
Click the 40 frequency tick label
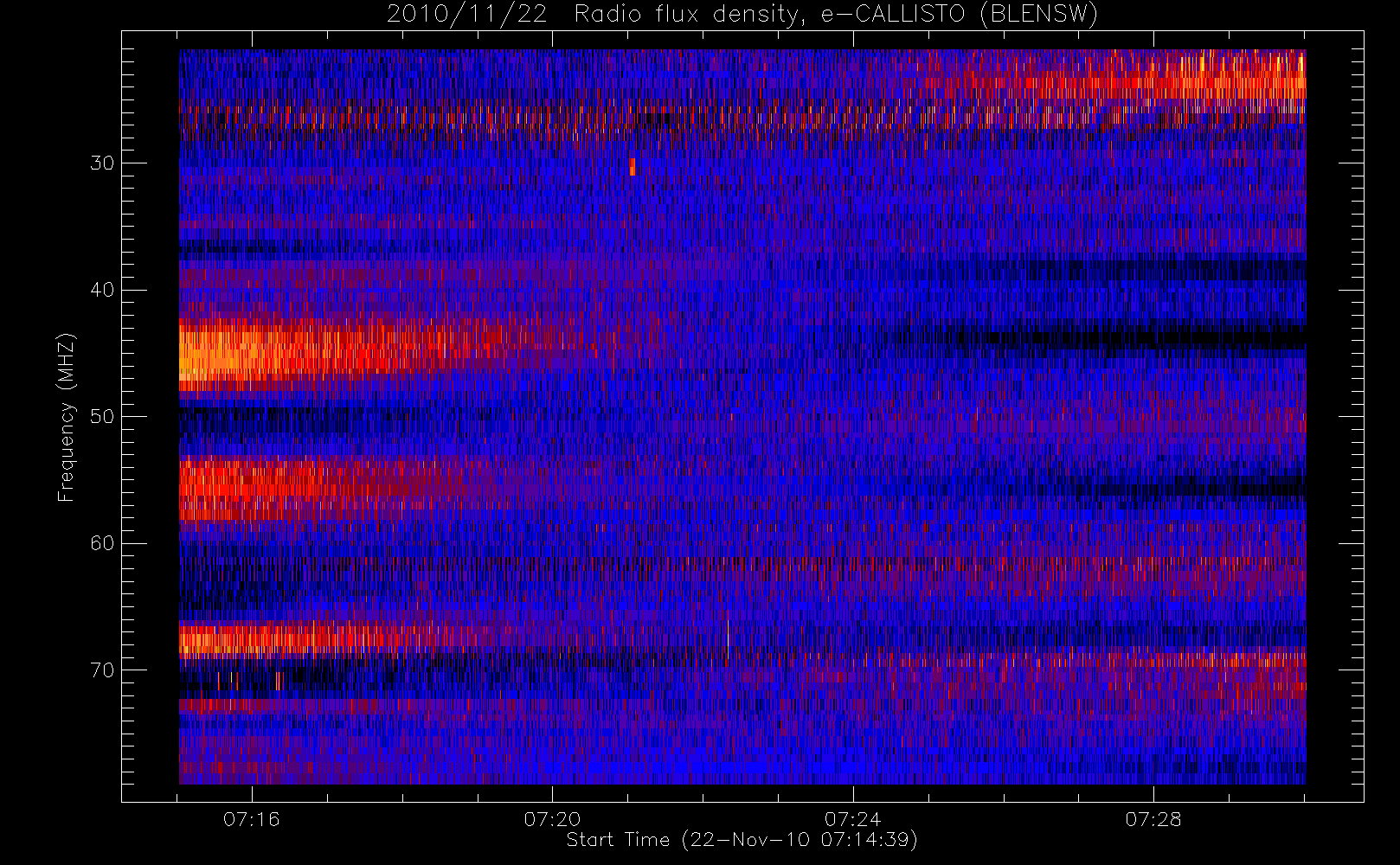pyautogui.click(x=102, y=290)
